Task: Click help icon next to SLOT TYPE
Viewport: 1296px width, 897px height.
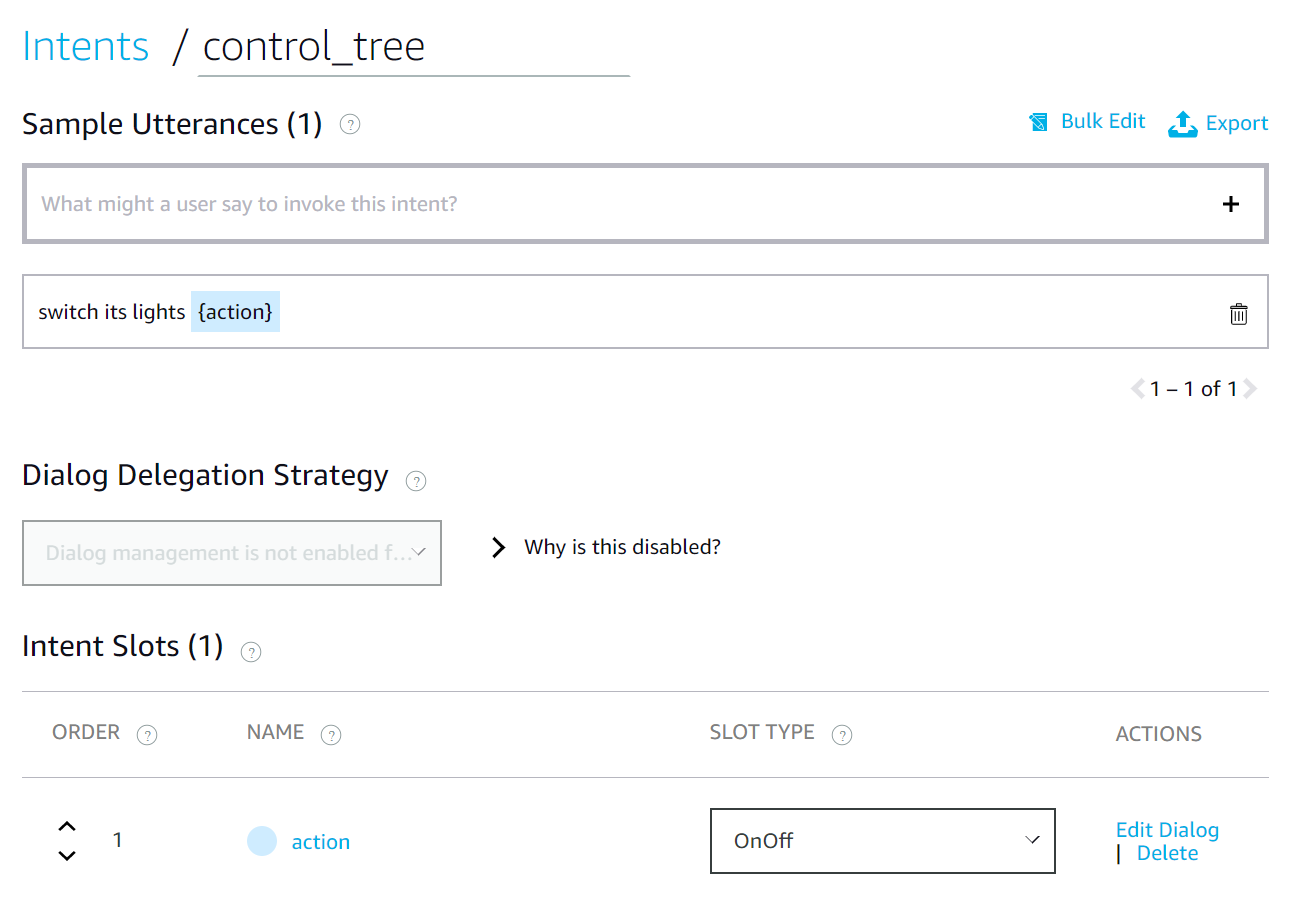Action: pos(842,735)
